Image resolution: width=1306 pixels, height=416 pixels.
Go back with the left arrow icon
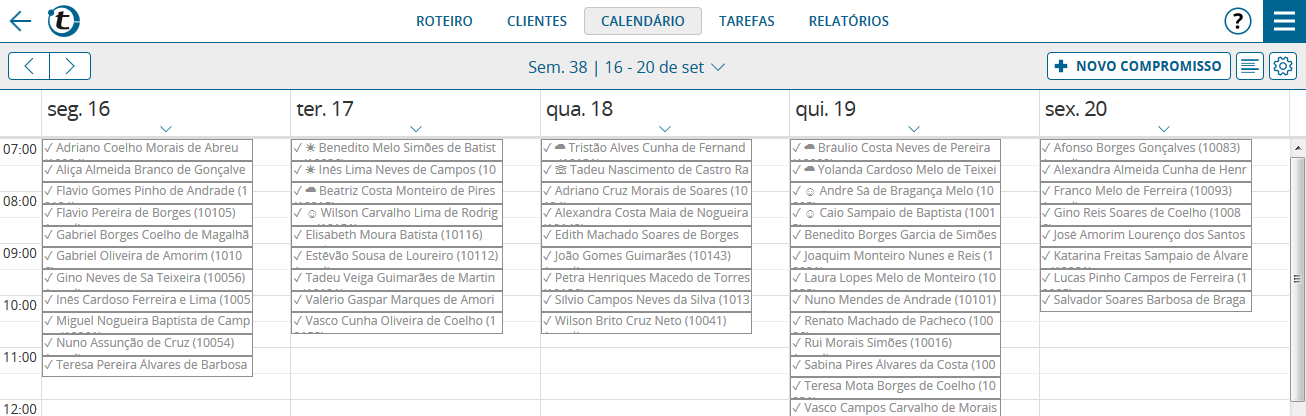pyautogui.click(x=20, y=21)
